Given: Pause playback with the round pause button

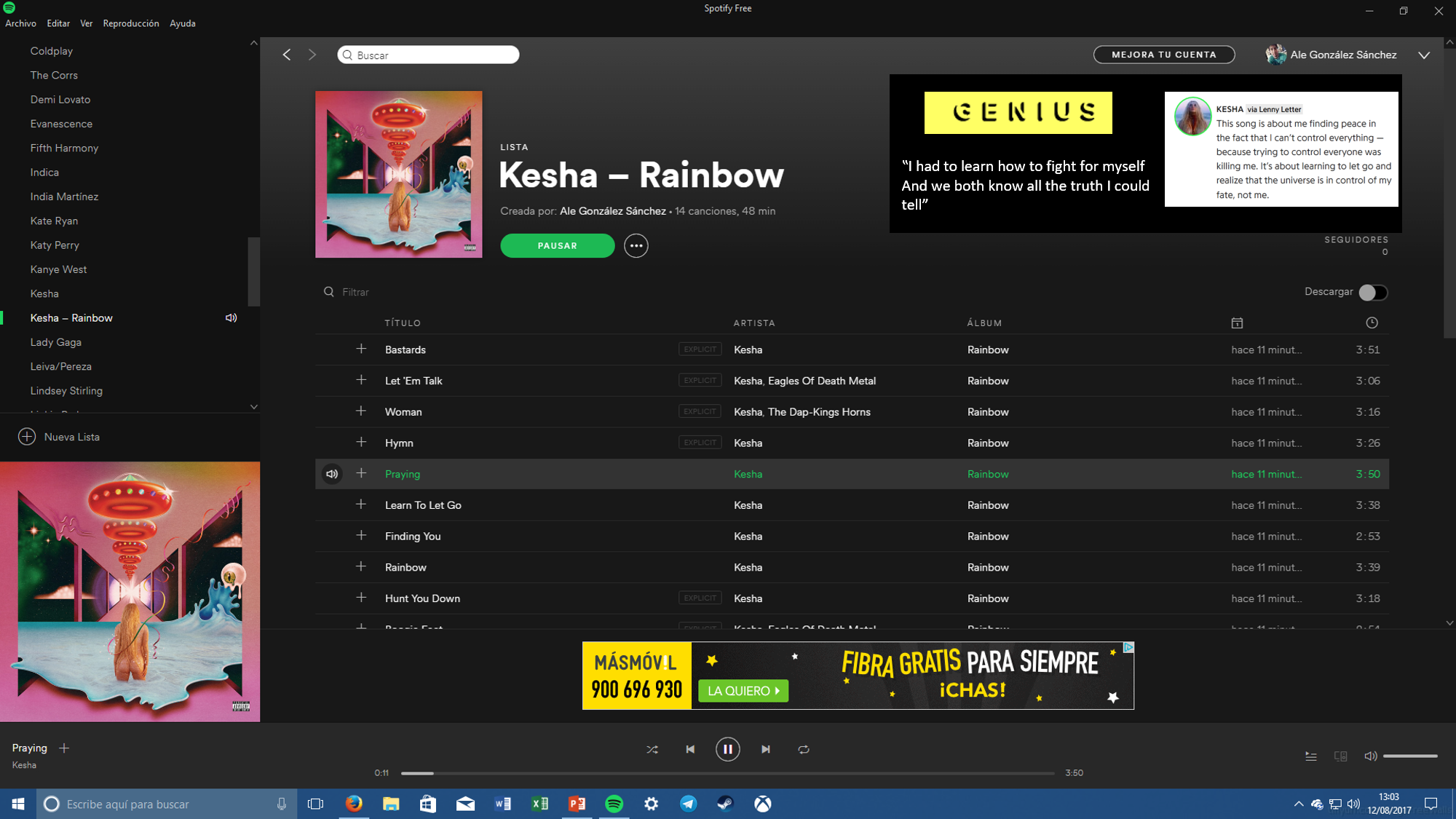Looking at the screenshot, I should 728,749.
